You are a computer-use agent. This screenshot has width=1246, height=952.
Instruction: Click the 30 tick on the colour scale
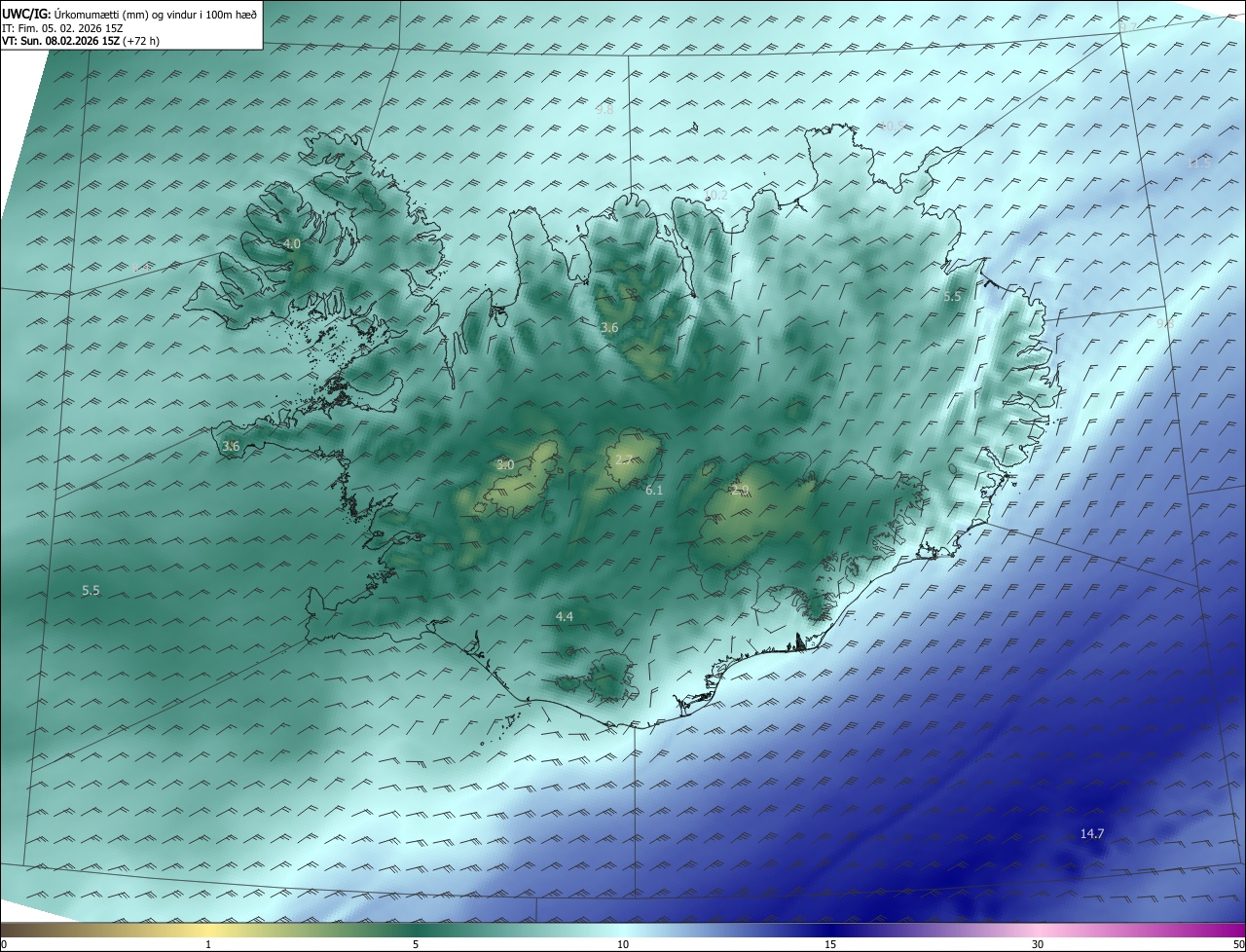click(x=1038, y=945)
